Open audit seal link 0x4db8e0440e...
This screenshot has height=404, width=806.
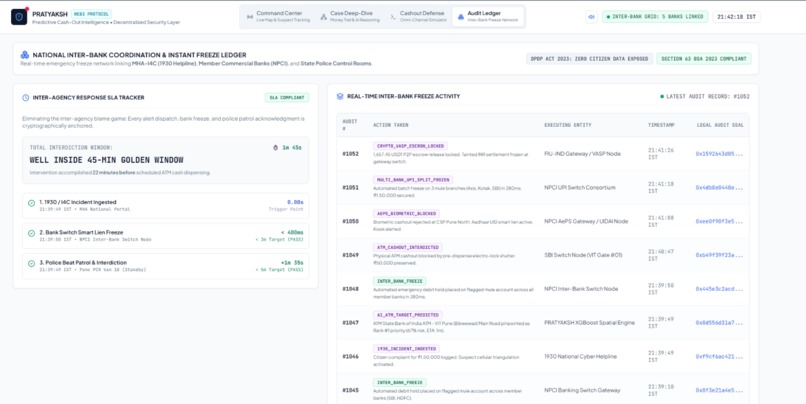click(719, 188)
